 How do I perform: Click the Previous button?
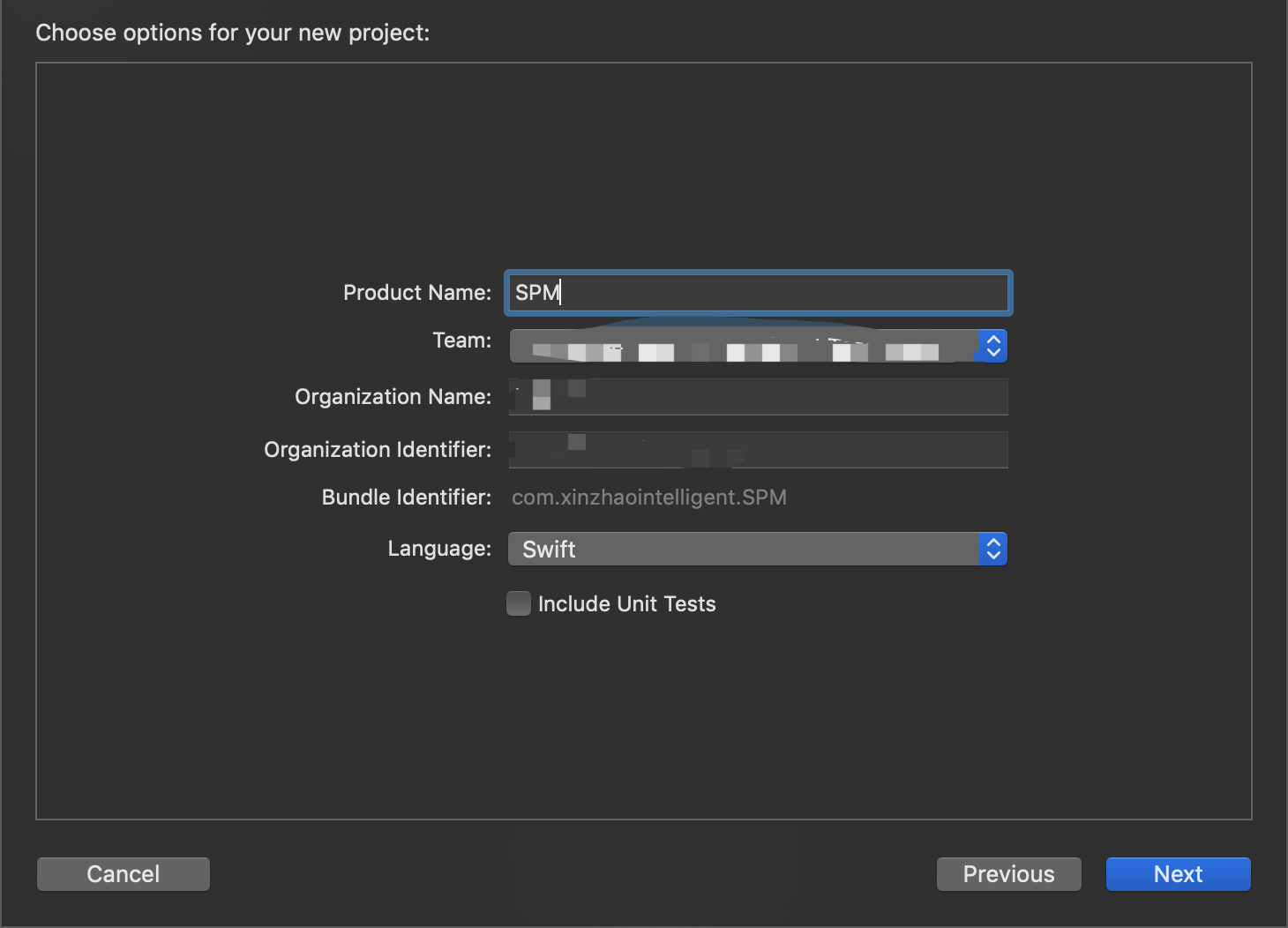pyautogui.click(x=1008, y=873)
